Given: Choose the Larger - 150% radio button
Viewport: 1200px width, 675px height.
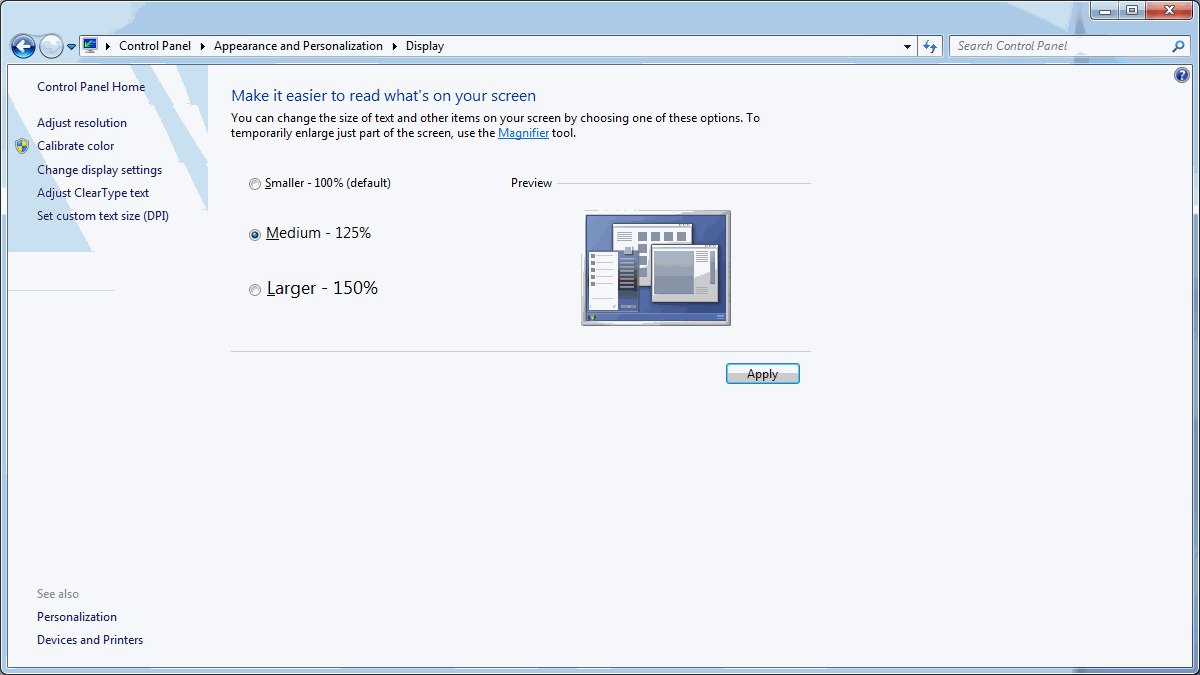Looking at the screenshot, I should coord(256,290).
